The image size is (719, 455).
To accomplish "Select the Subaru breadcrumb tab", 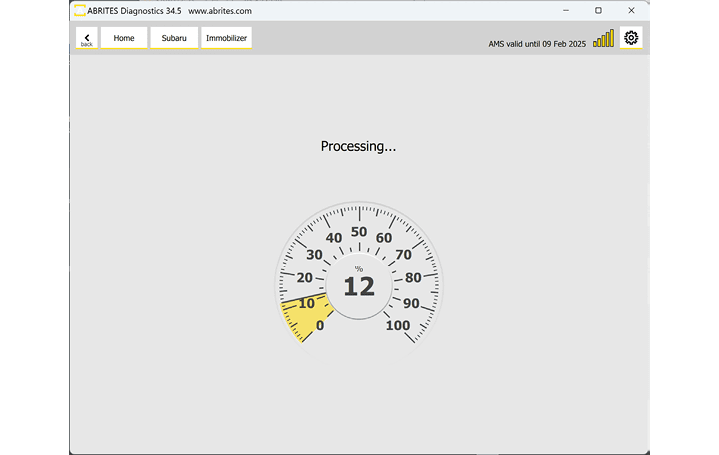I will click(174, 38).
